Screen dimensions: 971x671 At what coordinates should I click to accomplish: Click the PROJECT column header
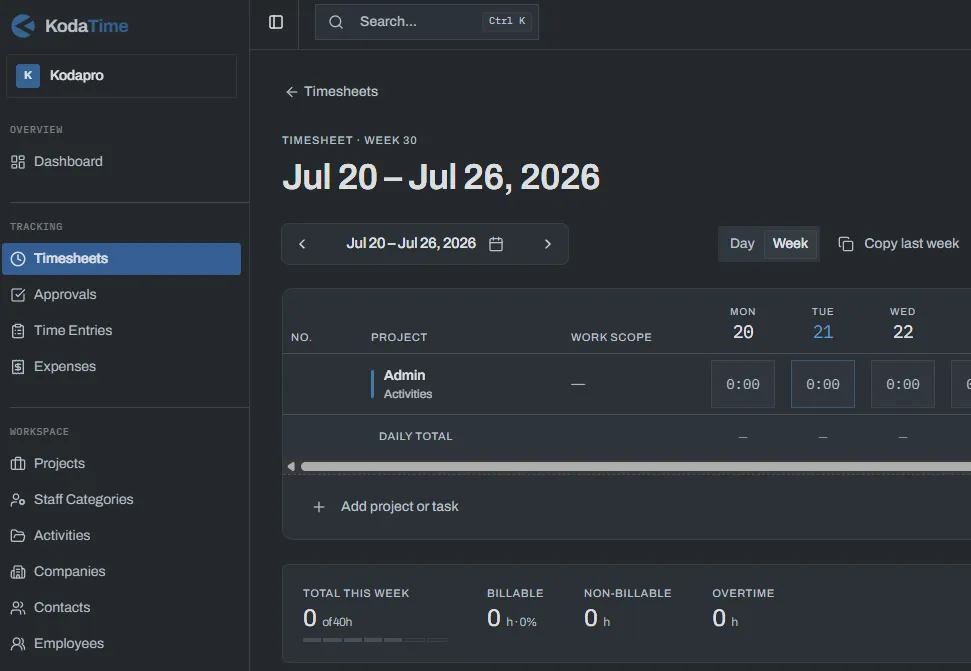pos(399,337)
